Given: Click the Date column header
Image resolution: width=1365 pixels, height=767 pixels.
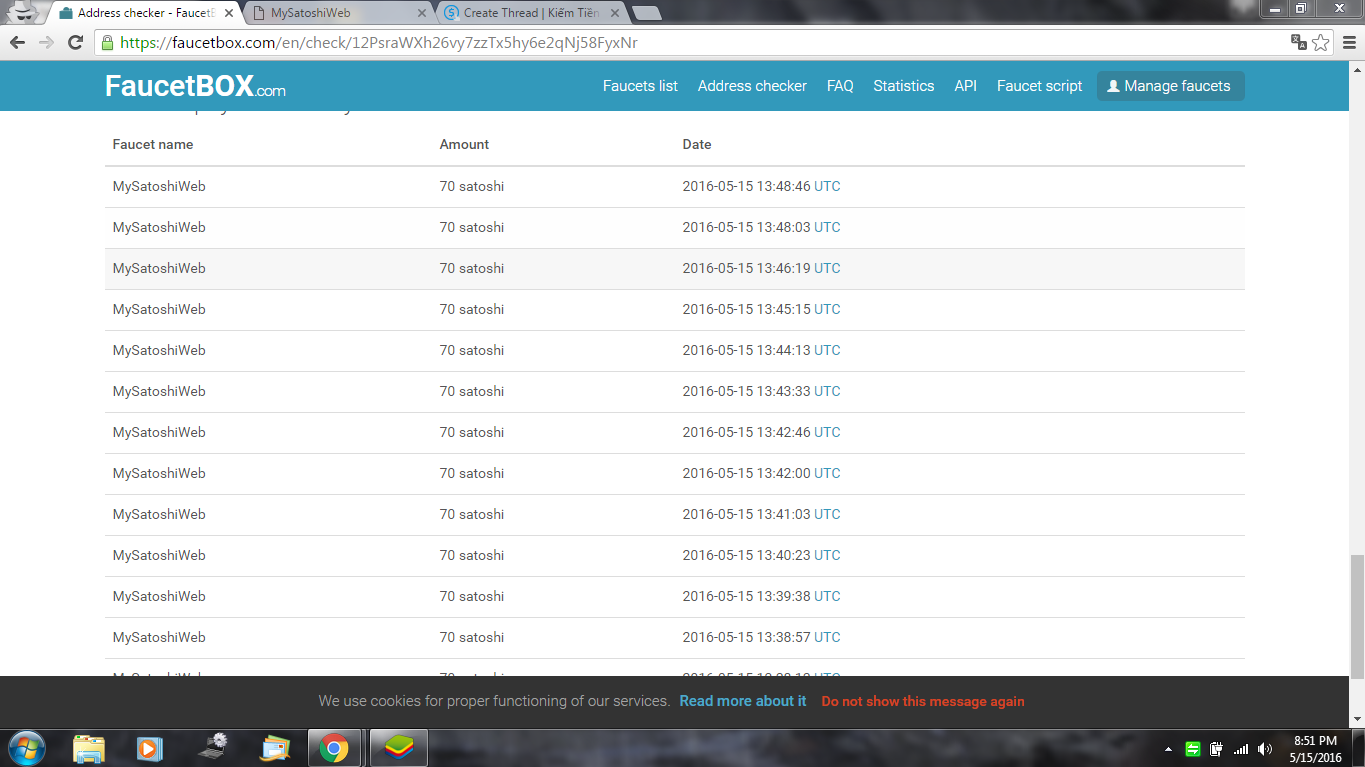Looking at the screenshot, I should [x=697, y=144].
